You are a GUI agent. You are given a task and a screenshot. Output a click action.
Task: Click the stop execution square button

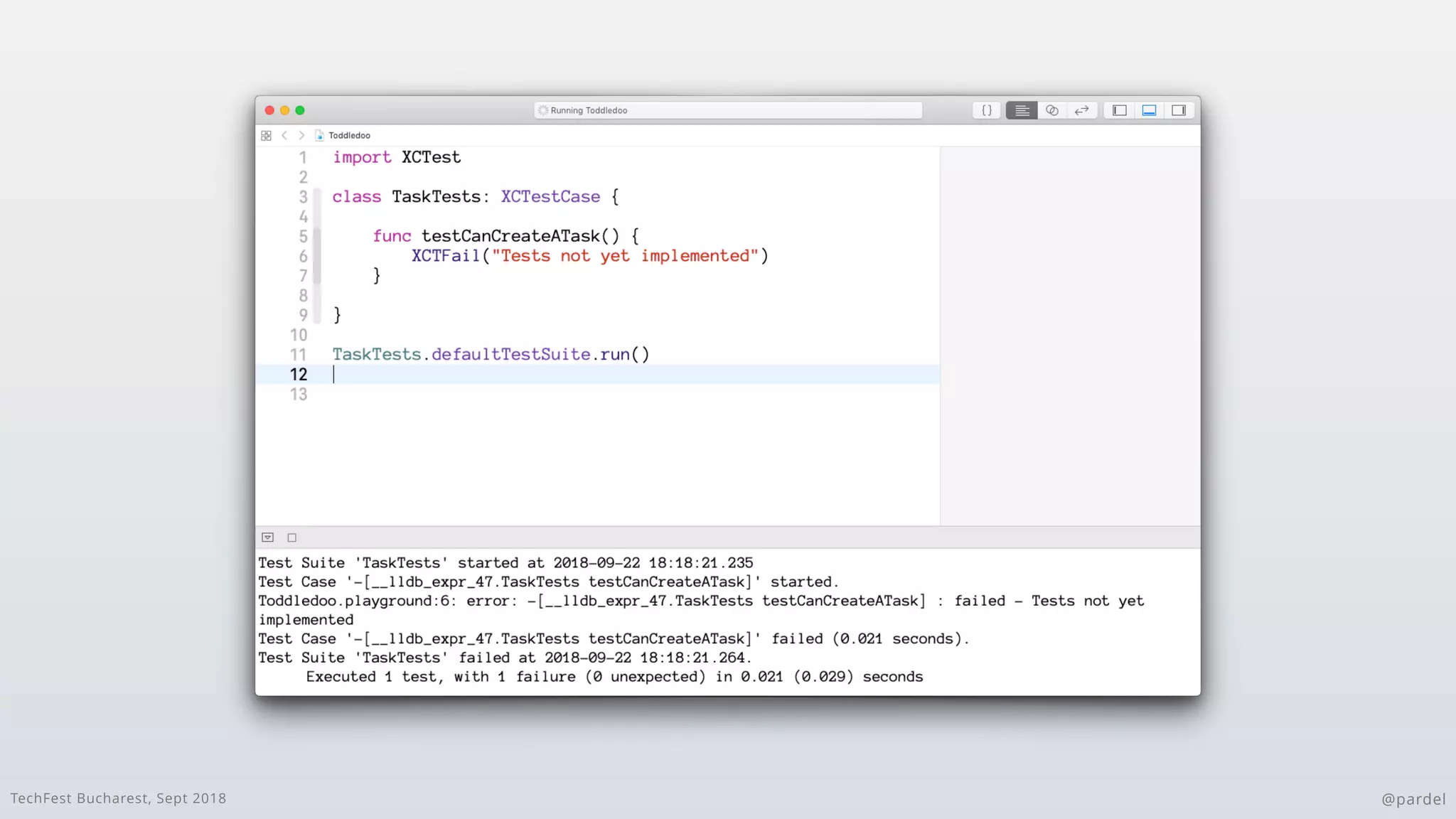coord(291,537)
